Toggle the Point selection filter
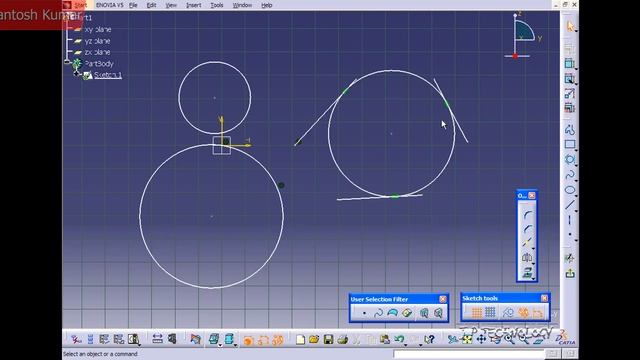640x360 pixels. (364, 313)
